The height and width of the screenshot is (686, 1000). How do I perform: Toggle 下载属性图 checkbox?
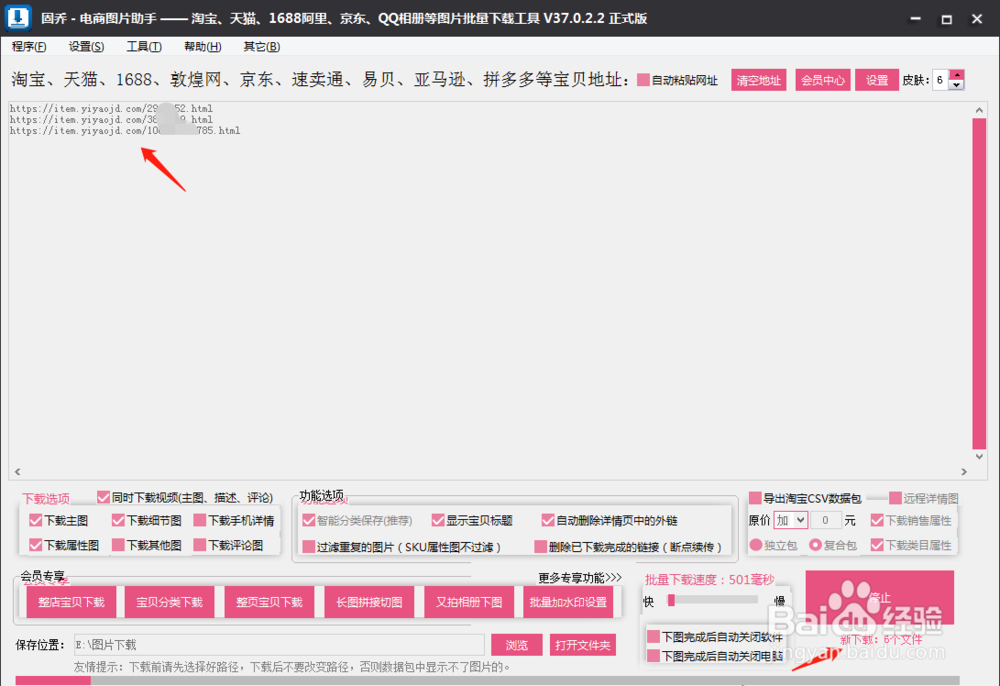click(36, 544)
